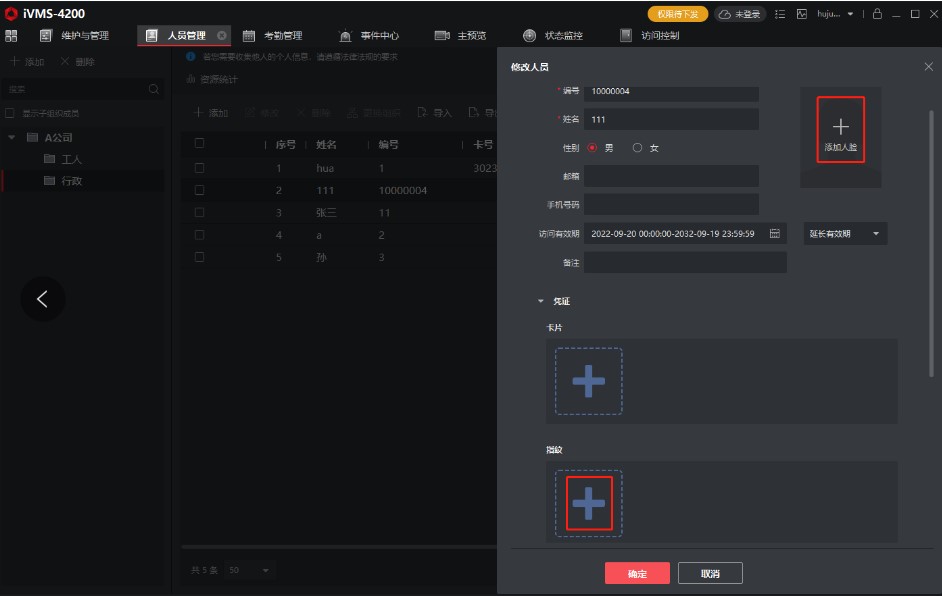Switch to the 访问控制 tab
The height and width of the screenshot is (597, 942).
click(649, 35)
